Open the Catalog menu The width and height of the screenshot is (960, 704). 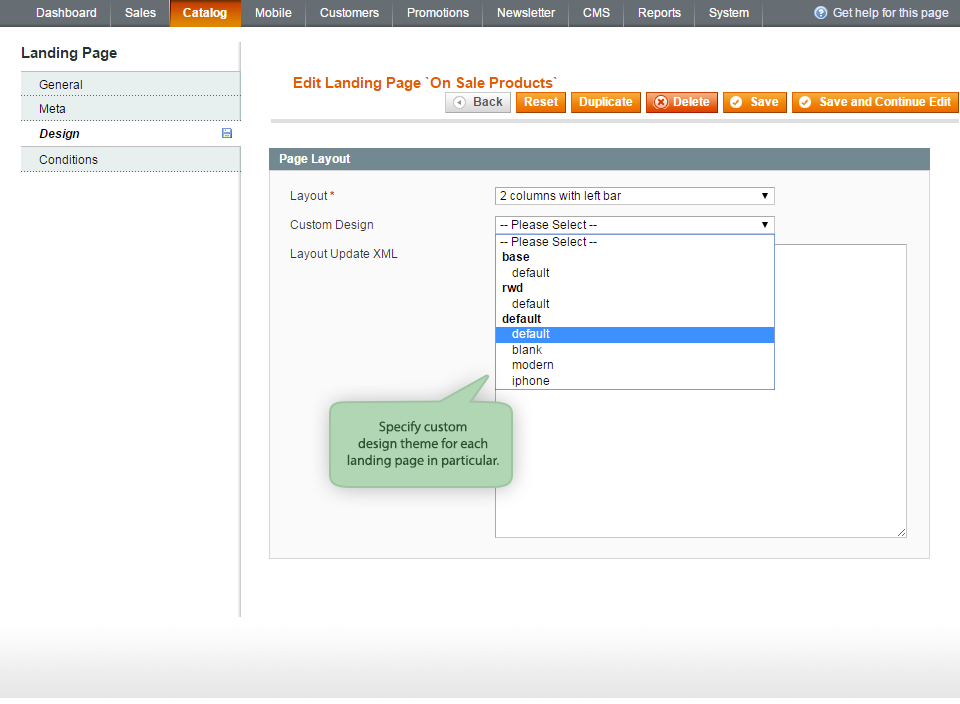204,13
